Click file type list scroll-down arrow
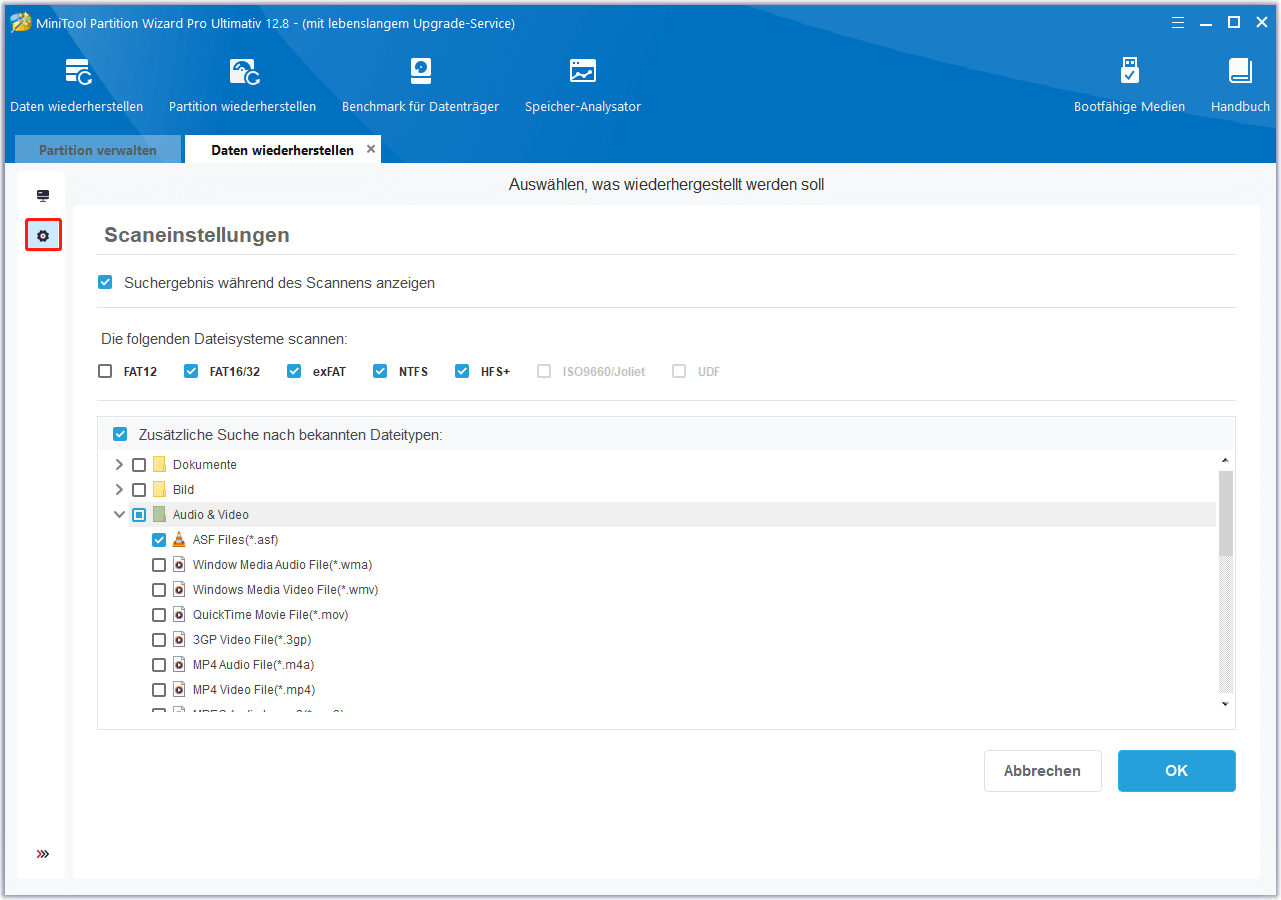 [1226, 704]
